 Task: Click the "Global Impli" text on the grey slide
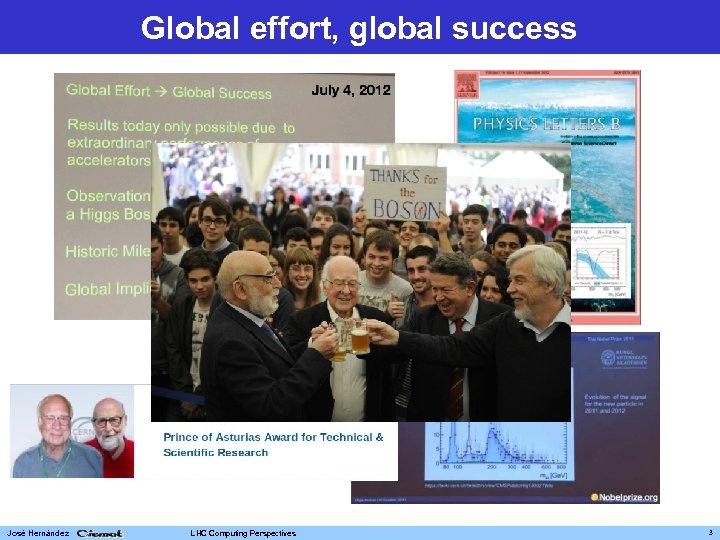click(x=107, y=289)
